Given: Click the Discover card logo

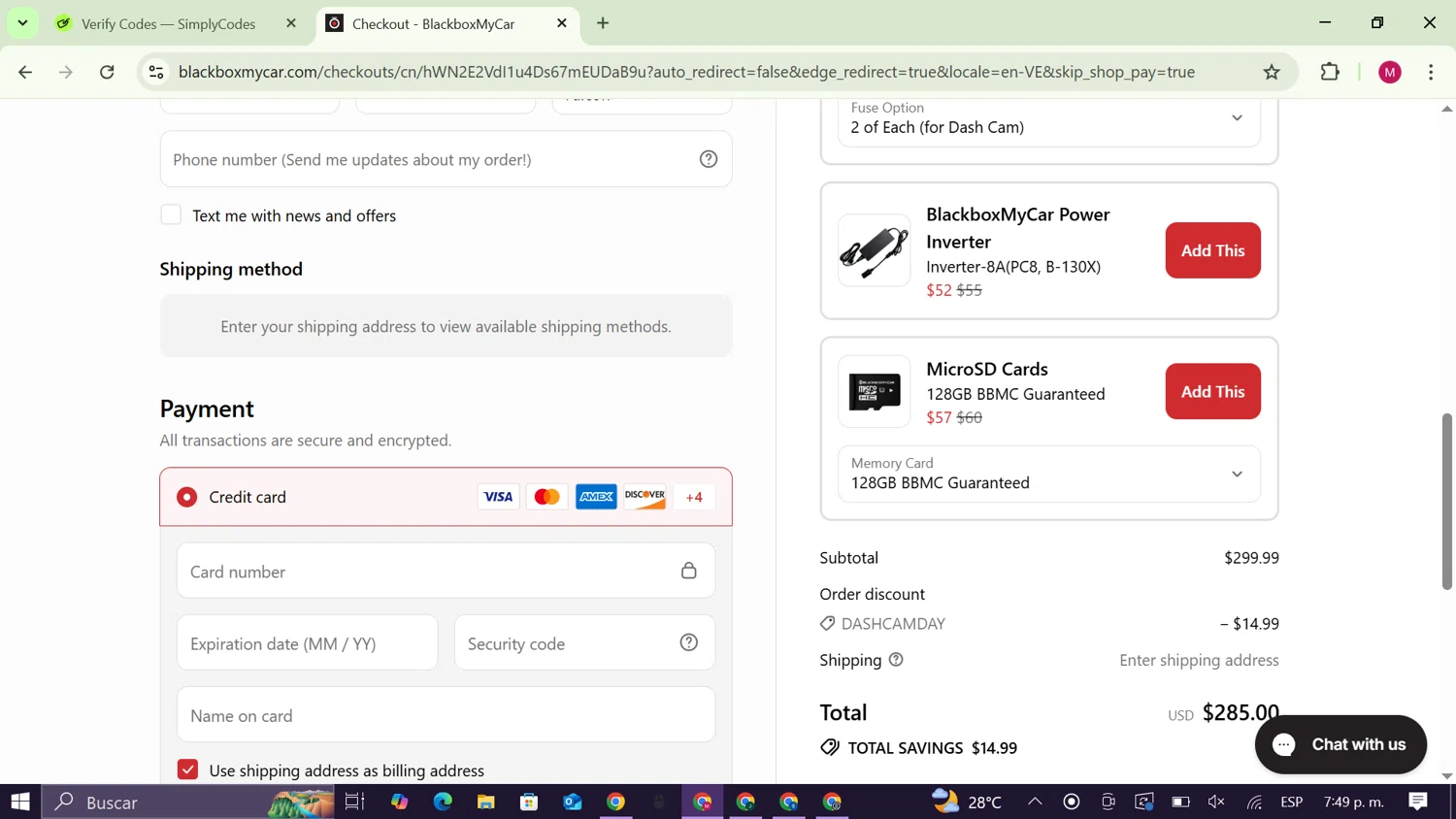Looking at the screenshot, I should pos(645,497).
